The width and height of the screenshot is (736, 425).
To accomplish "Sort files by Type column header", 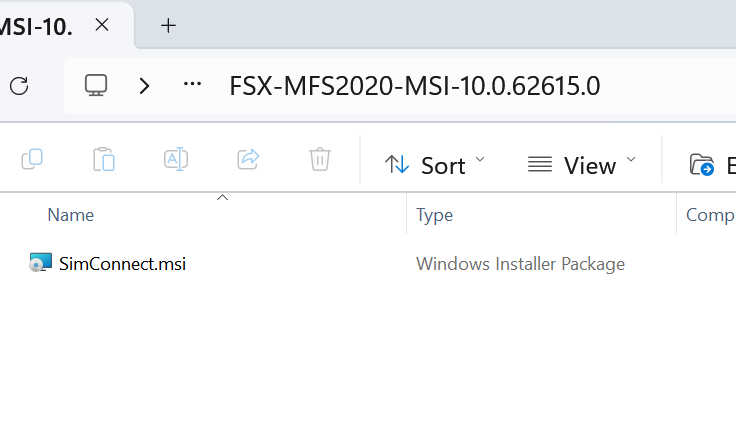I will pos(435,215).
